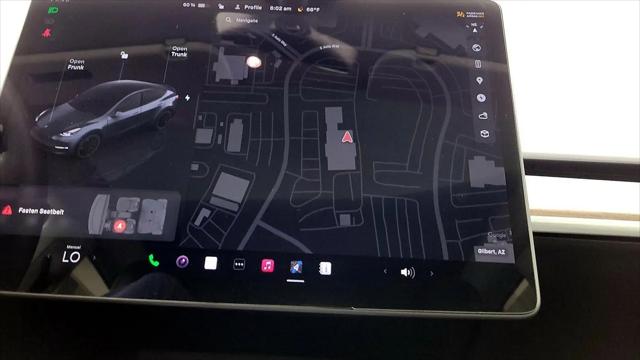This screenshot has width=640, height=360.
Task: Open the Profile menu
Action: click(x=248, y=7)
